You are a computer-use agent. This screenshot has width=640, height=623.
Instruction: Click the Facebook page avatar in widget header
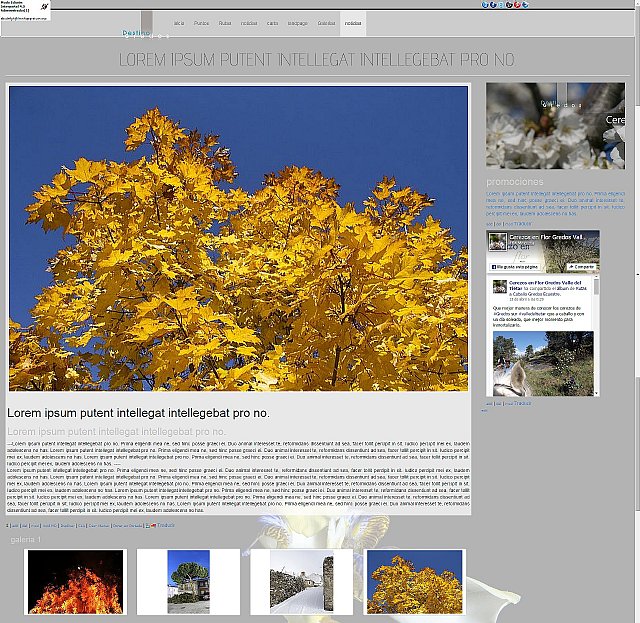[498, 242]
